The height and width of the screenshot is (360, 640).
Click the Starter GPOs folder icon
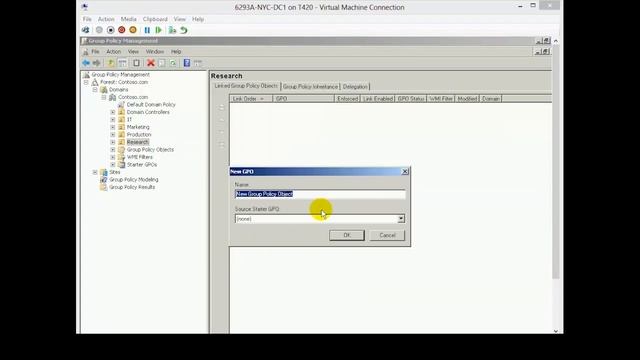pos(121,164)
